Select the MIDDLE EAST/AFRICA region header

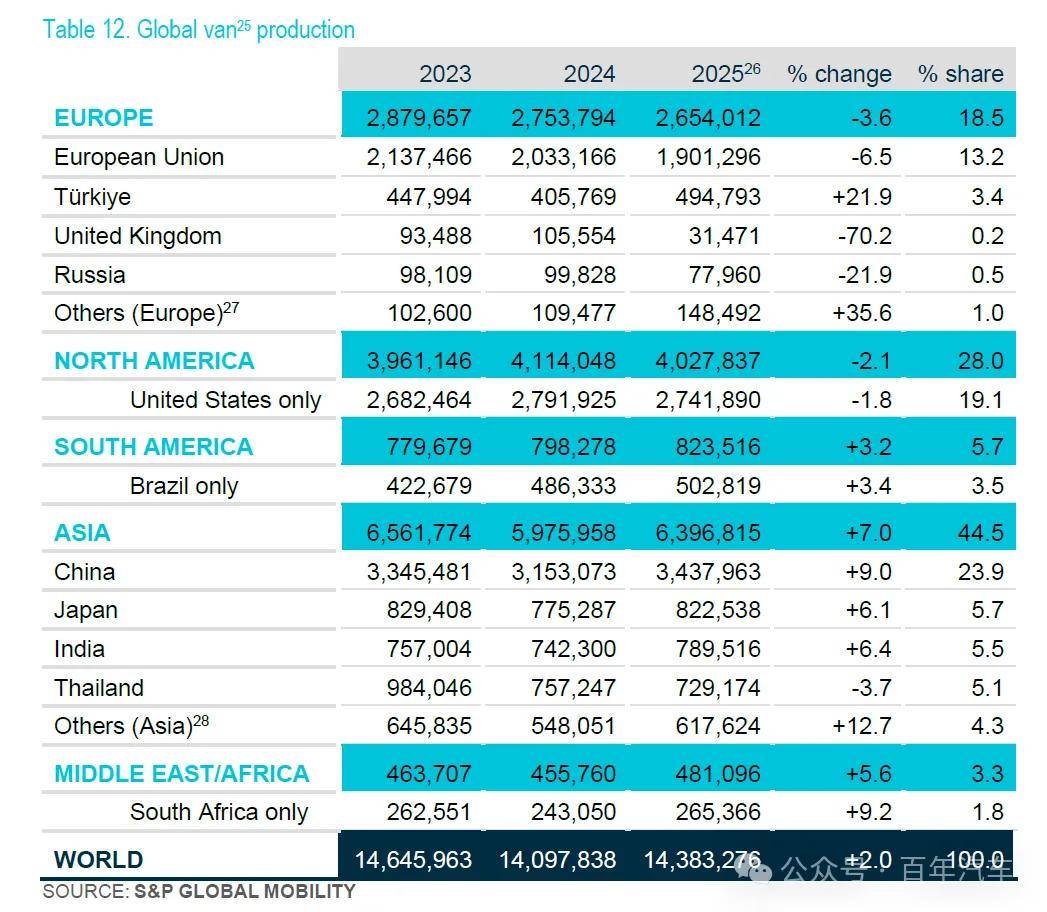coord(182,774)
